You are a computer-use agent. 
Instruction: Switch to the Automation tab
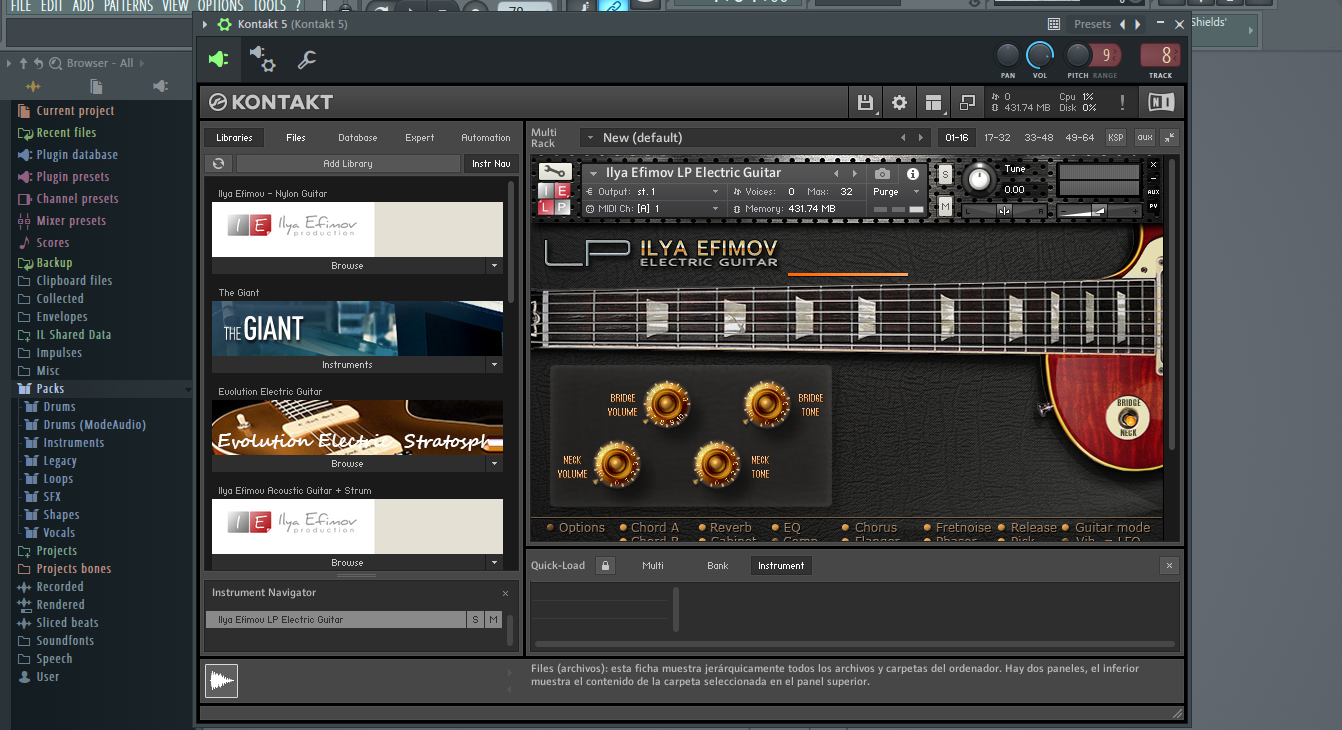(486, 138)
